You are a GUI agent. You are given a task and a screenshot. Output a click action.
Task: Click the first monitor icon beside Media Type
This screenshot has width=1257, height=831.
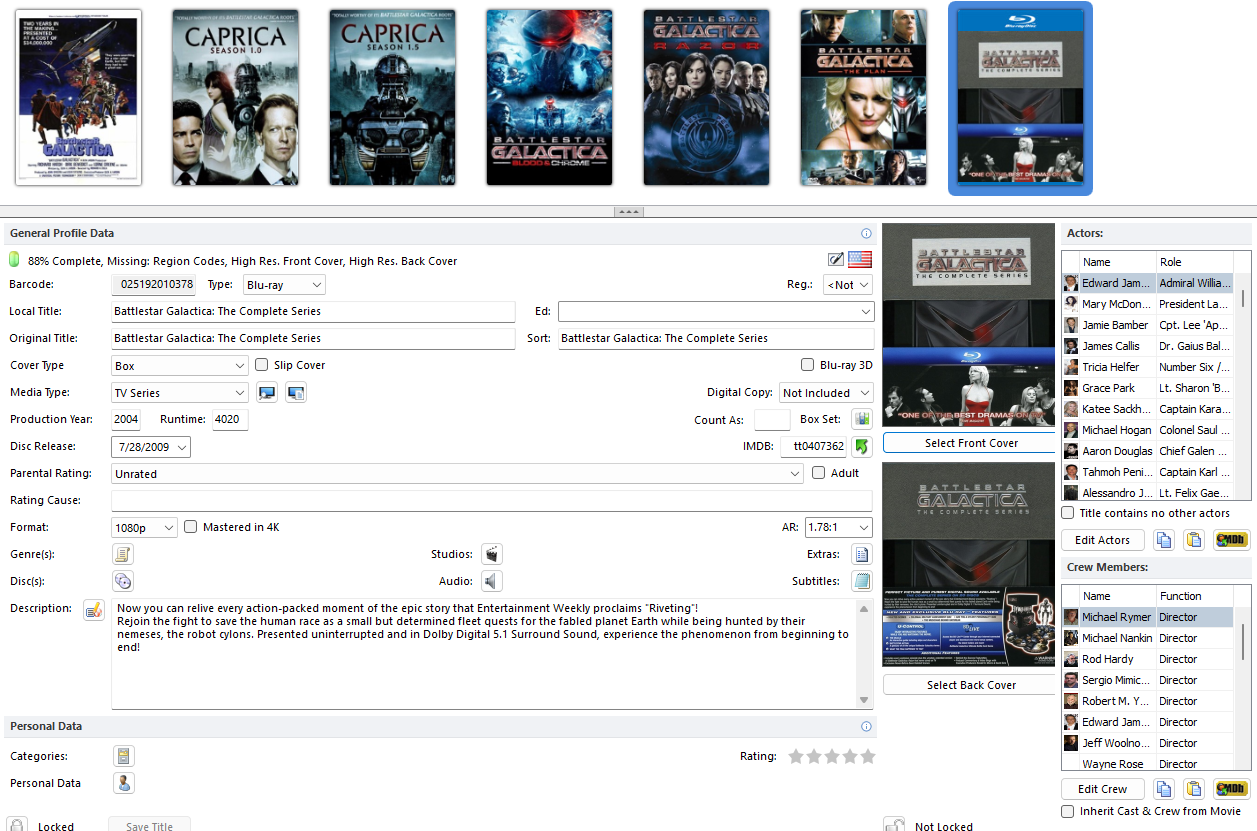[x=267, y=393]
